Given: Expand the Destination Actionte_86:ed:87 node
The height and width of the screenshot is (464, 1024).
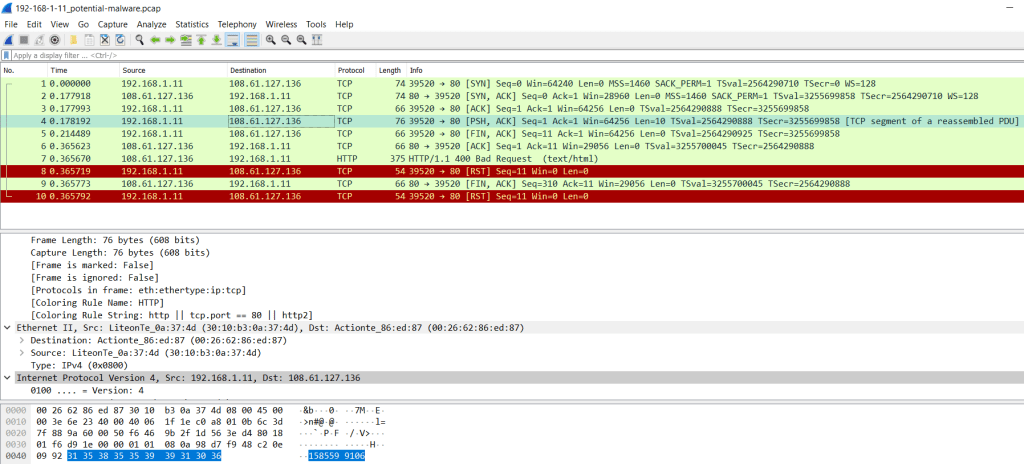Looking at the screenshot, I should tap(22, 340).
